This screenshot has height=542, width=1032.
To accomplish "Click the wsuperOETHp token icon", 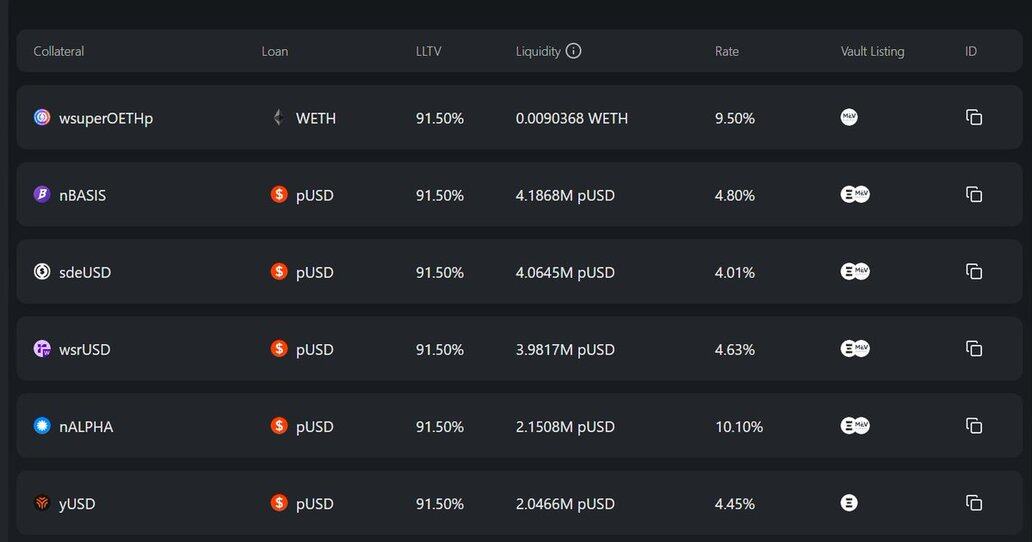I will click(42, 117).
